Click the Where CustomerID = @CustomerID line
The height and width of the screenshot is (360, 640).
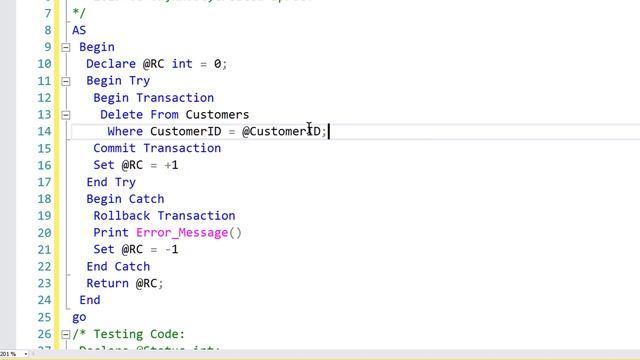click(x=217, y=131)
